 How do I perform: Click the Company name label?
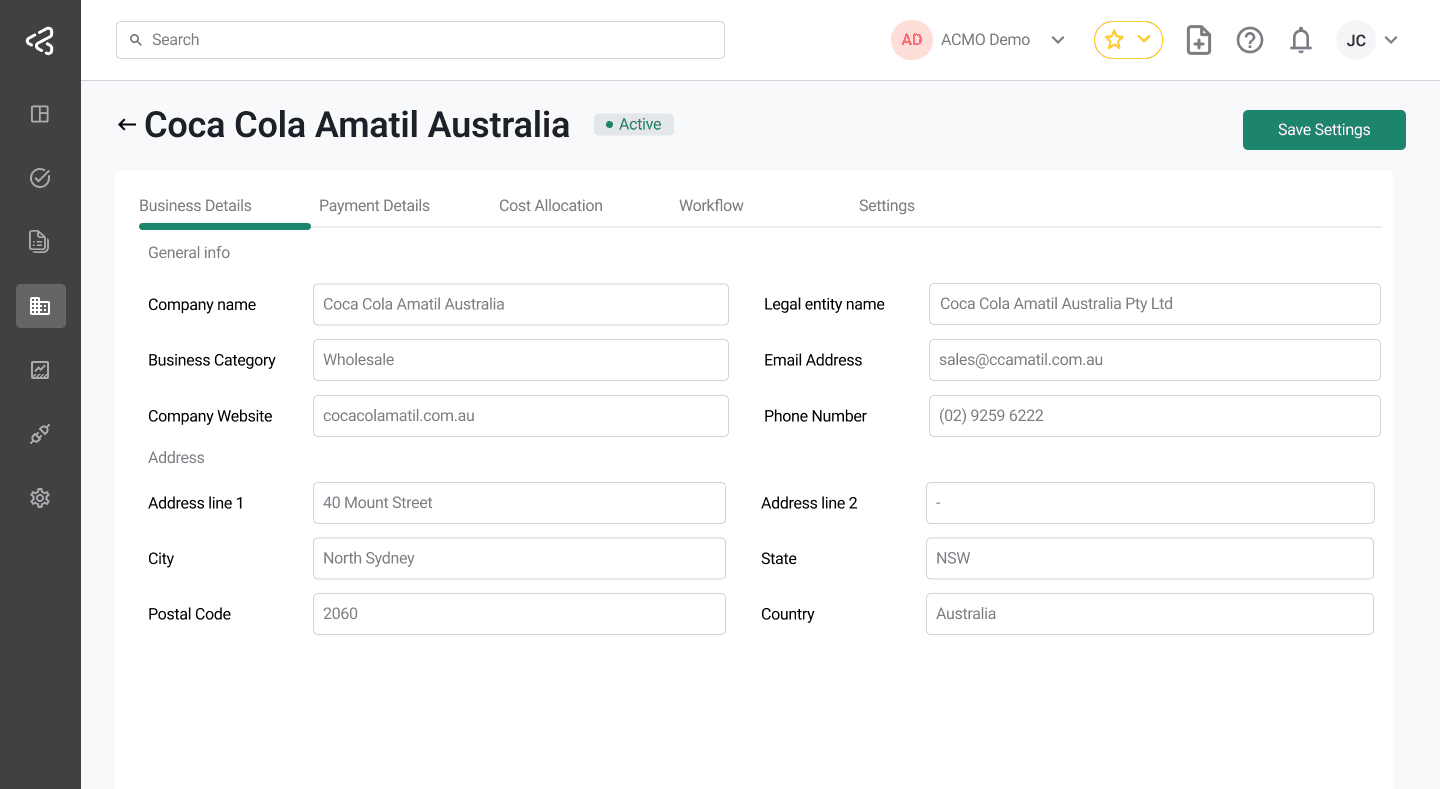(x=202, y=305)
